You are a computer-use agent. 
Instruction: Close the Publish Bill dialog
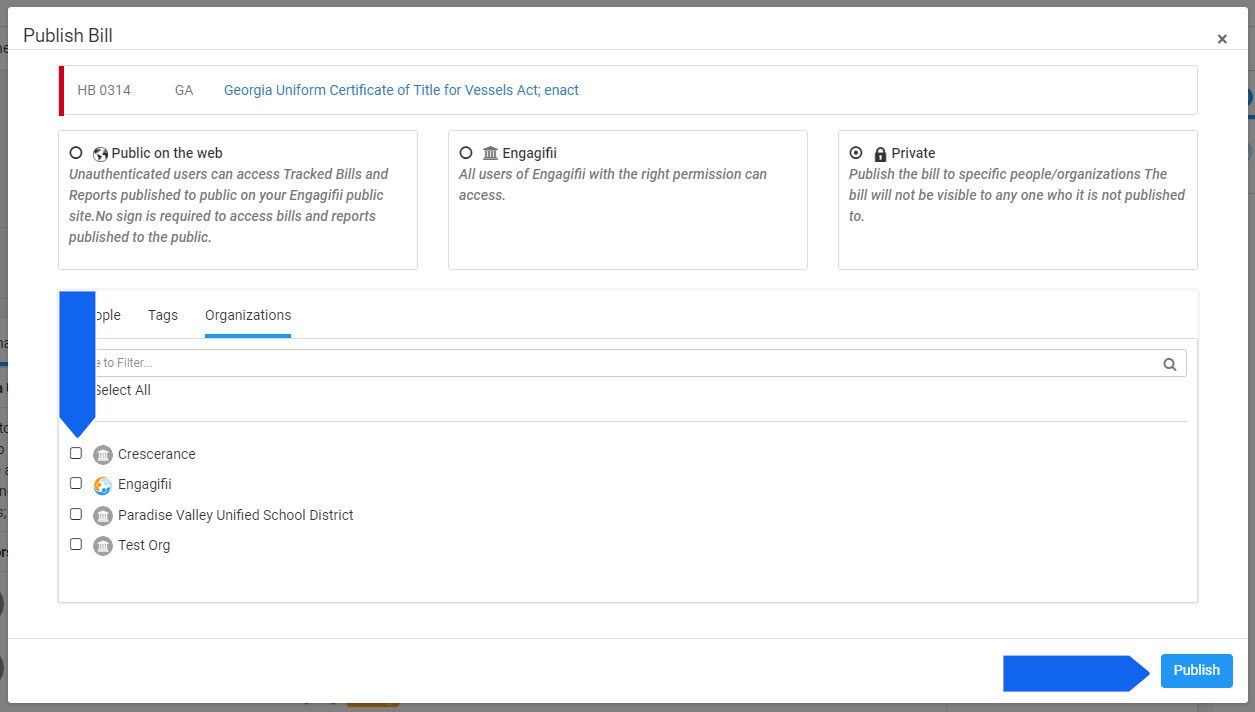[1222, 39]
